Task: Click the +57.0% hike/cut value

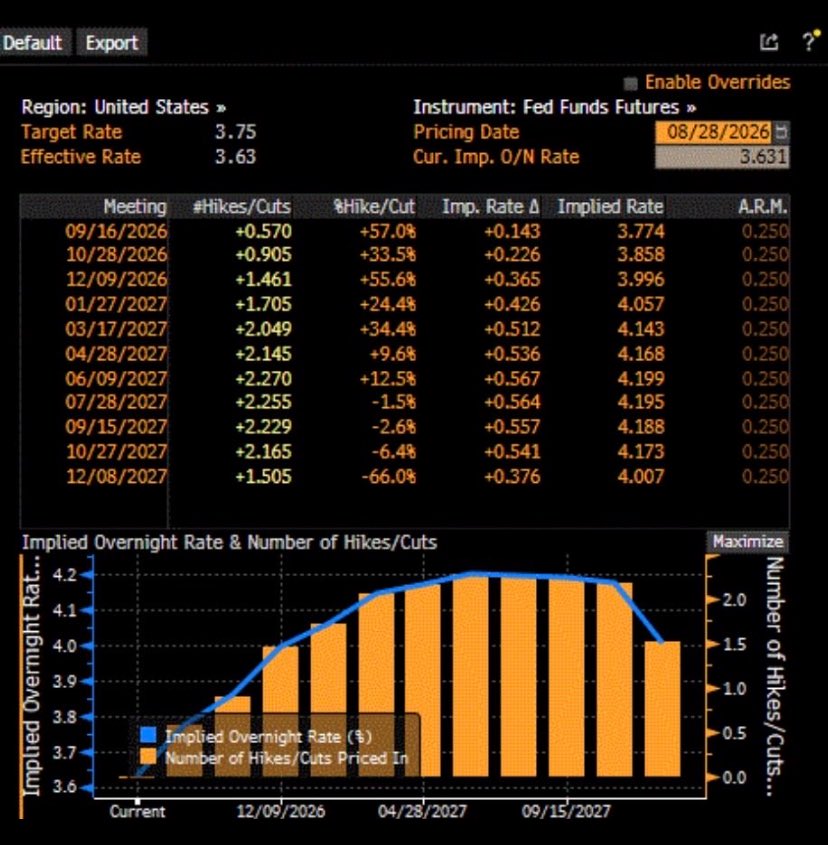Action: pyautogui.click(x=388, y=231)
